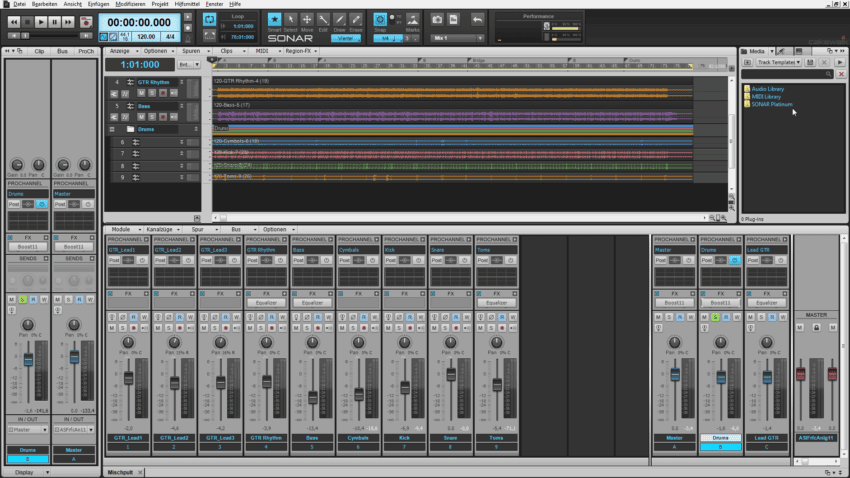Click the Fast Forward transport button
Viewport: 850px width, 478px height.
(x=68, y=22)
